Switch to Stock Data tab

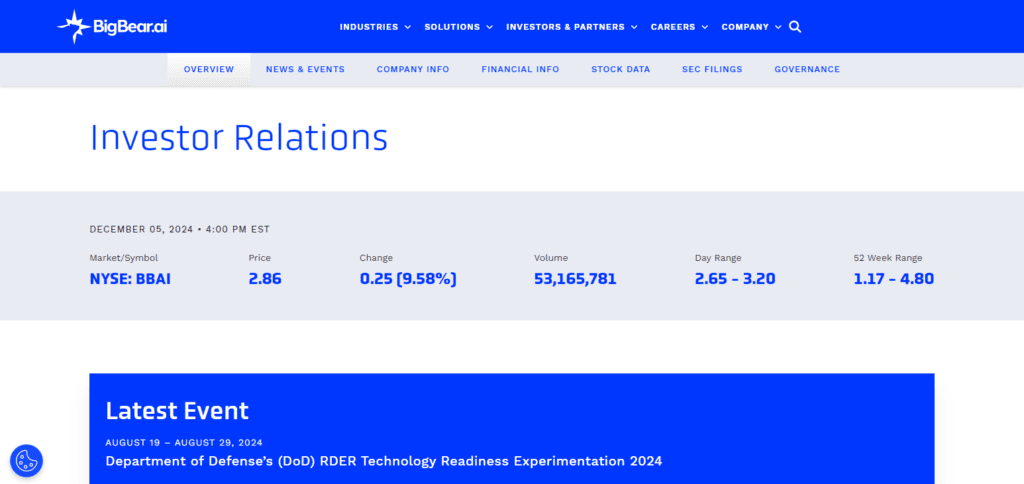click(620, 69)
